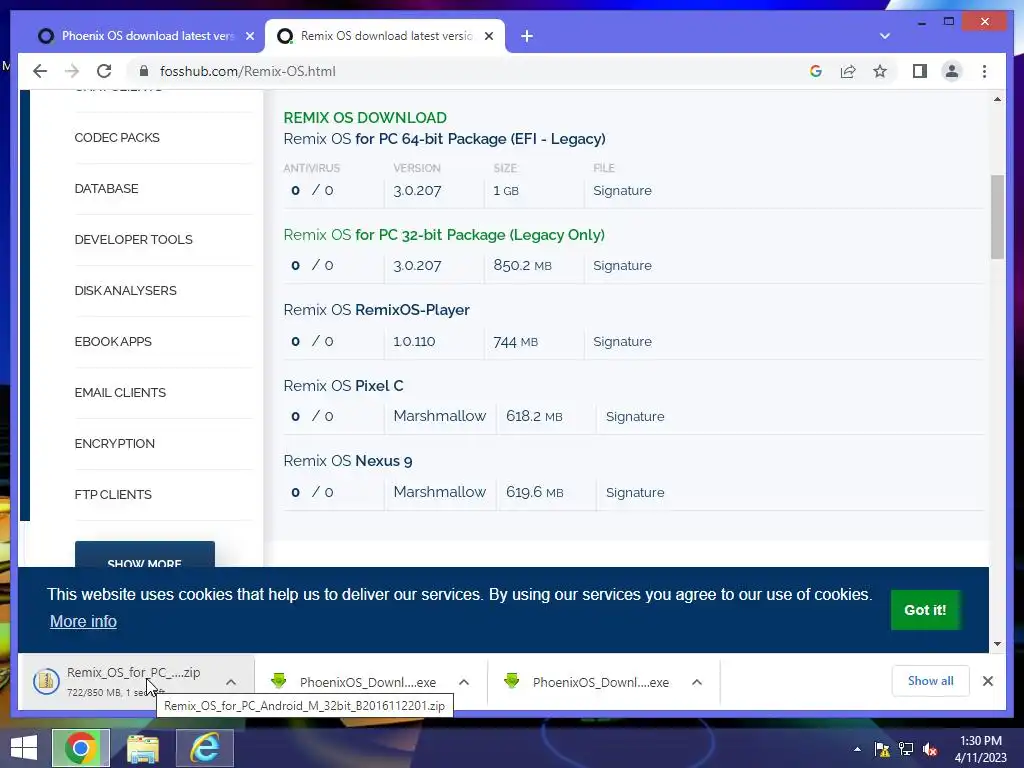Viewport: 1024px width, 768px height.
Task: Launch Internet Explorer from taskbar
Action: coord(205,748)
